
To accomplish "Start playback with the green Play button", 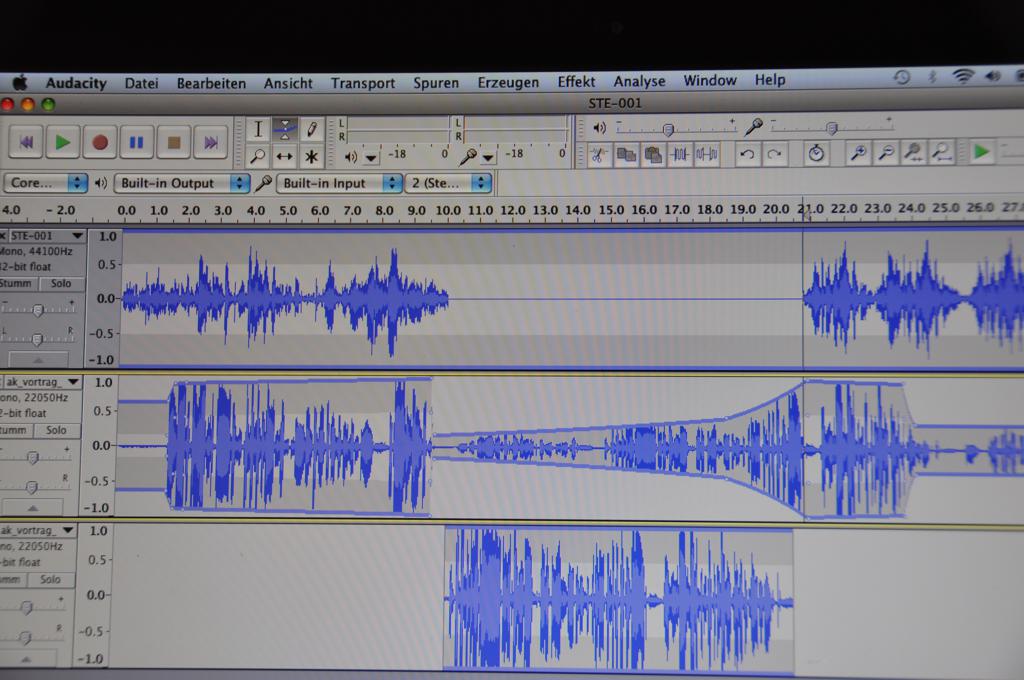I will pos(63,142).
